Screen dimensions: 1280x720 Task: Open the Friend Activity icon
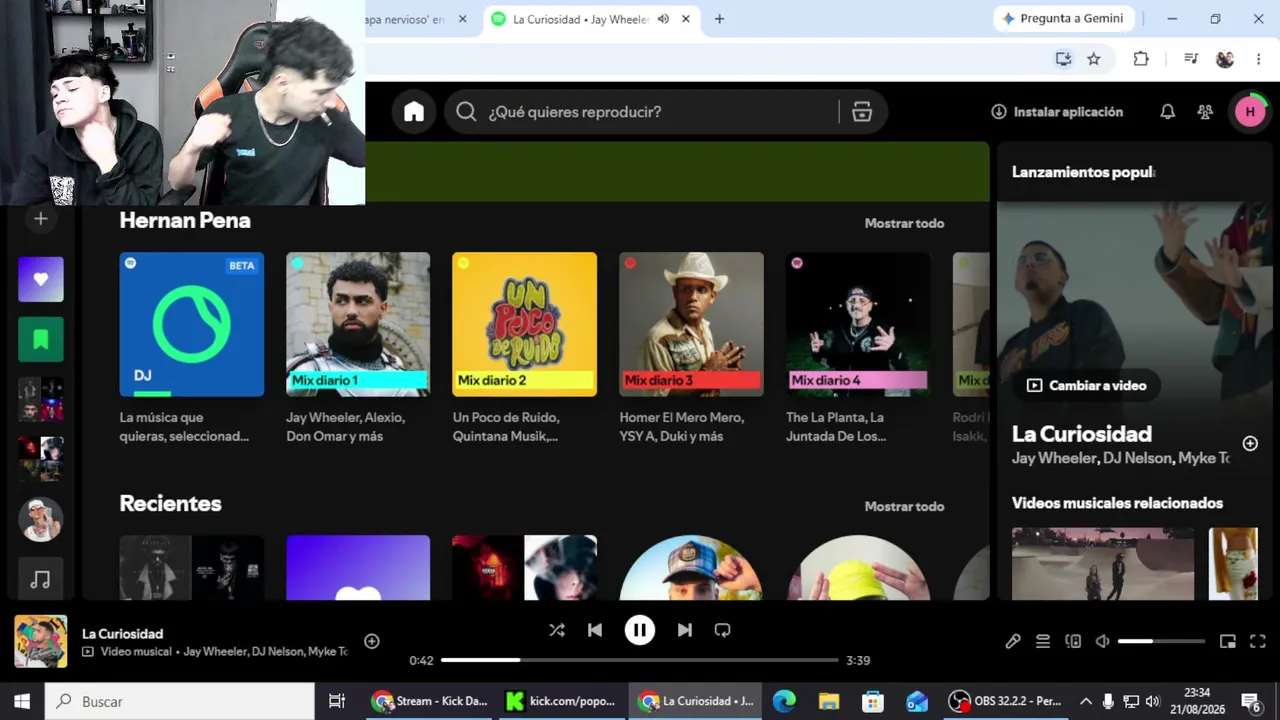point(1205,112)
